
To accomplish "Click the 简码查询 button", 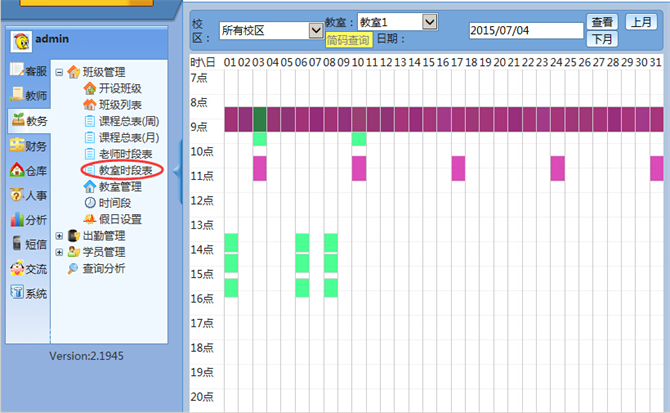I will tap(348, 40).
